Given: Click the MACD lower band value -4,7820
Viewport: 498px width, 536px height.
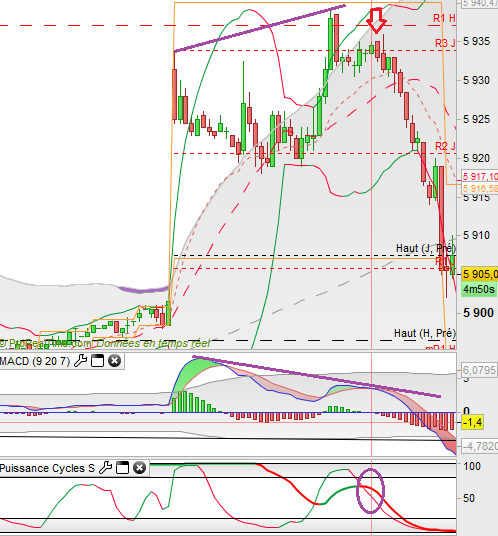Looking at the screenshot, I should pos(480,446).
